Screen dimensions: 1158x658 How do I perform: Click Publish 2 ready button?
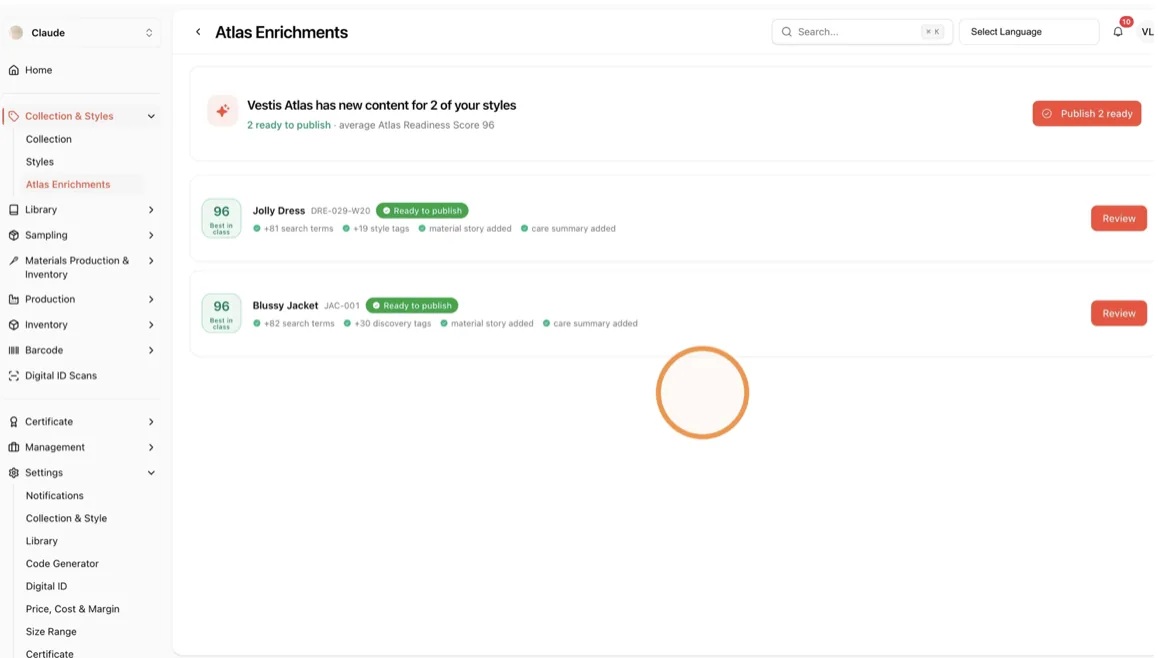coord(1087,114)
